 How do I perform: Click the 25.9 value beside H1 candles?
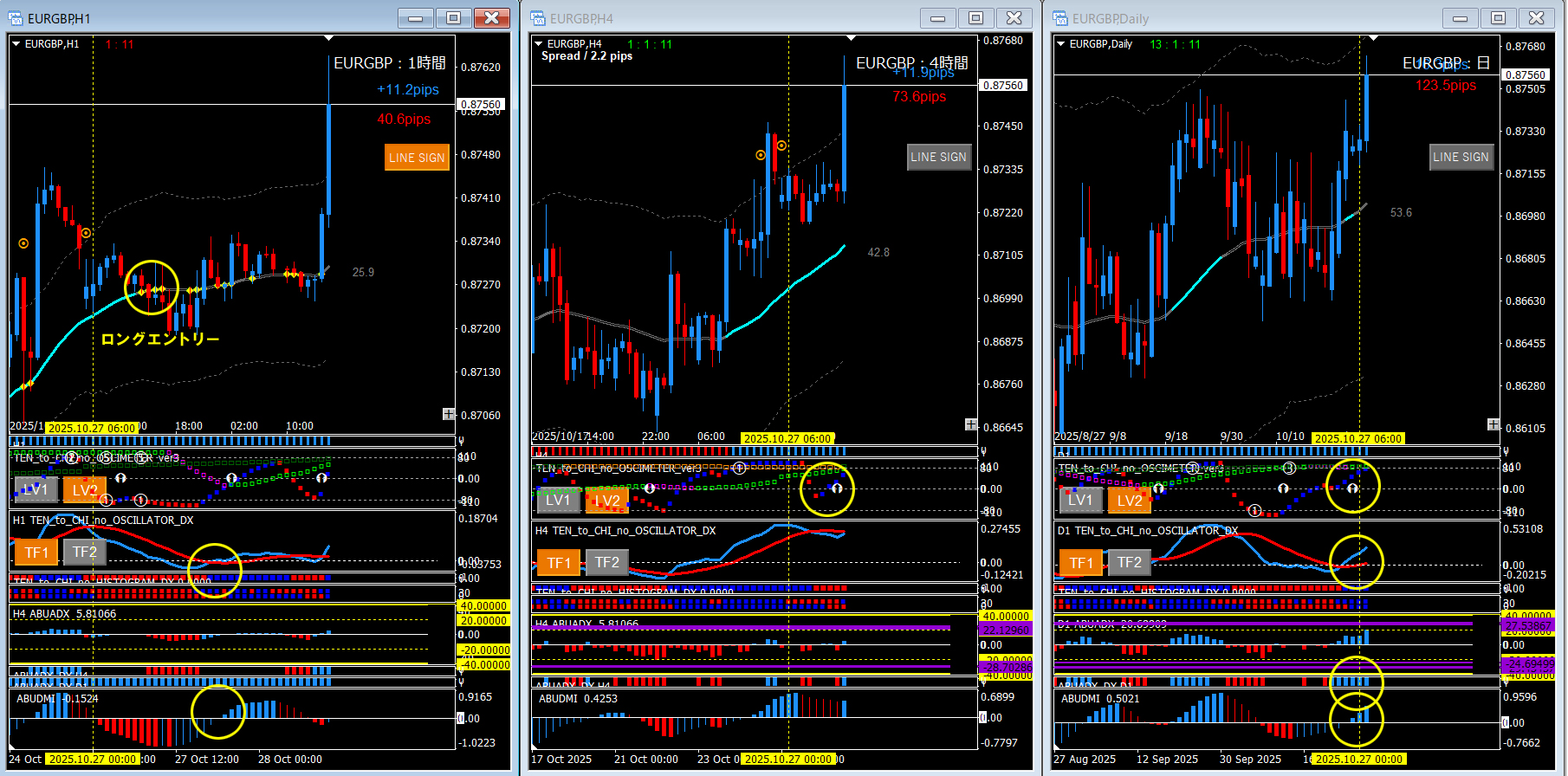click(363, 272)
